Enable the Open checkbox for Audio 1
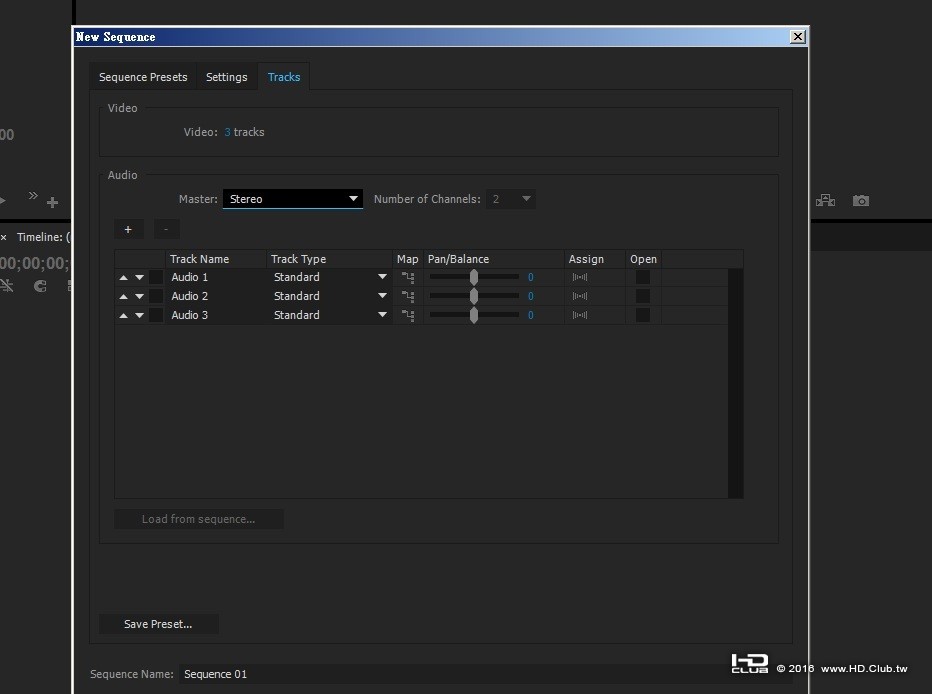Image resolution: width=932 pixels, height=694 pixels. pos(643,278)
